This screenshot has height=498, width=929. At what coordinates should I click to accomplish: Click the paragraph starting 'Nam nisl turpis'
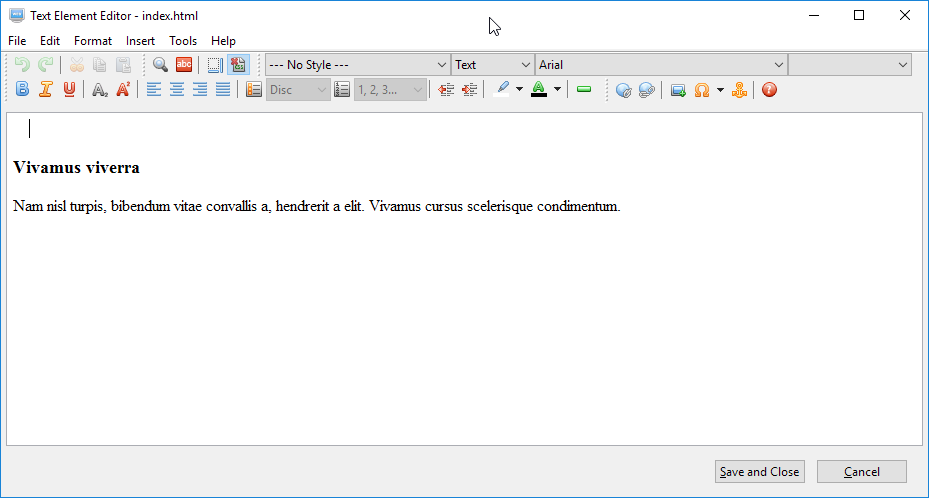316,206
